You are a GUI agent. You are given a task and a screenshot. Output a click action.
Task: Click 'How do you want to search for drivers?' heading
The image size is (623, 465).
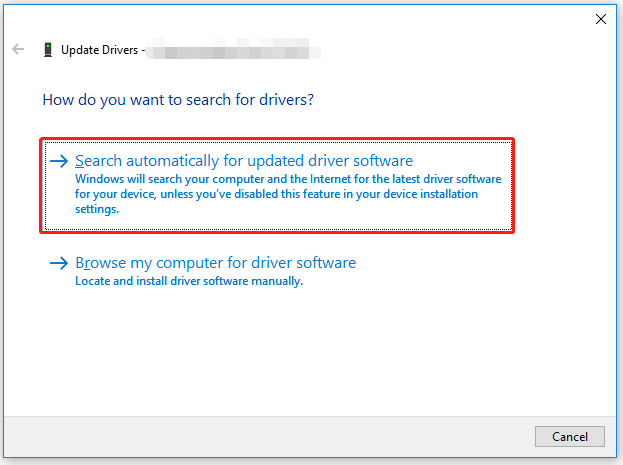coord(178,100)
